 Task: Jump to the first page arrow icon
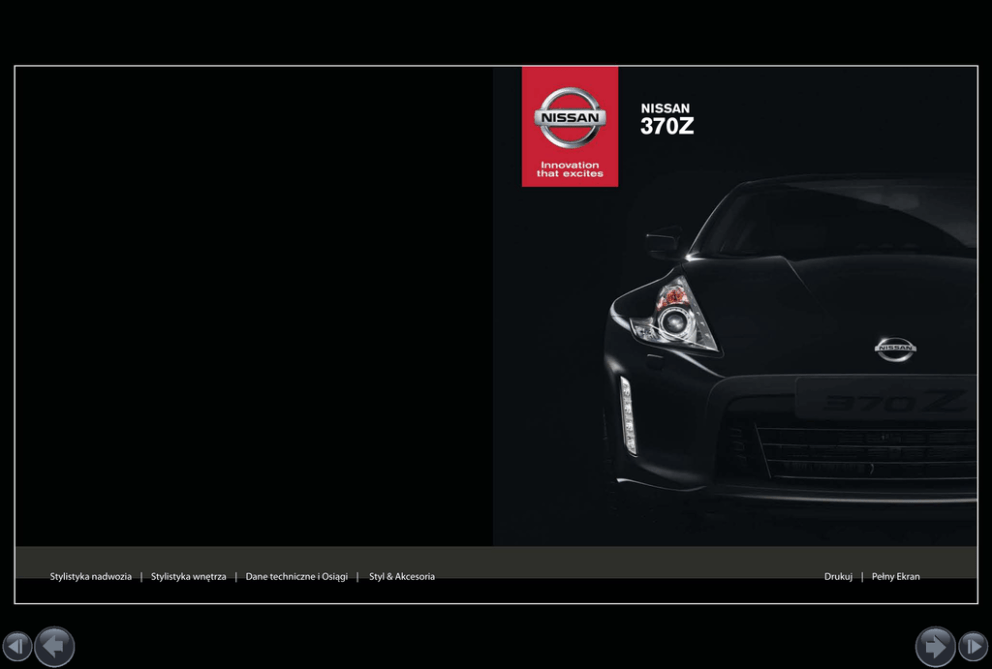coord(17,647)
